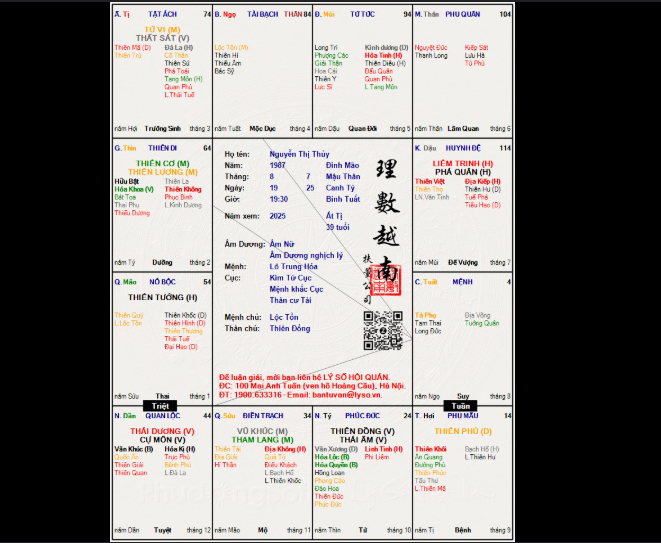Image resolution: width=661 pixels, height=543 pixels.
Task: Click the Thân cư Tài line
Action: coord(290,300)
